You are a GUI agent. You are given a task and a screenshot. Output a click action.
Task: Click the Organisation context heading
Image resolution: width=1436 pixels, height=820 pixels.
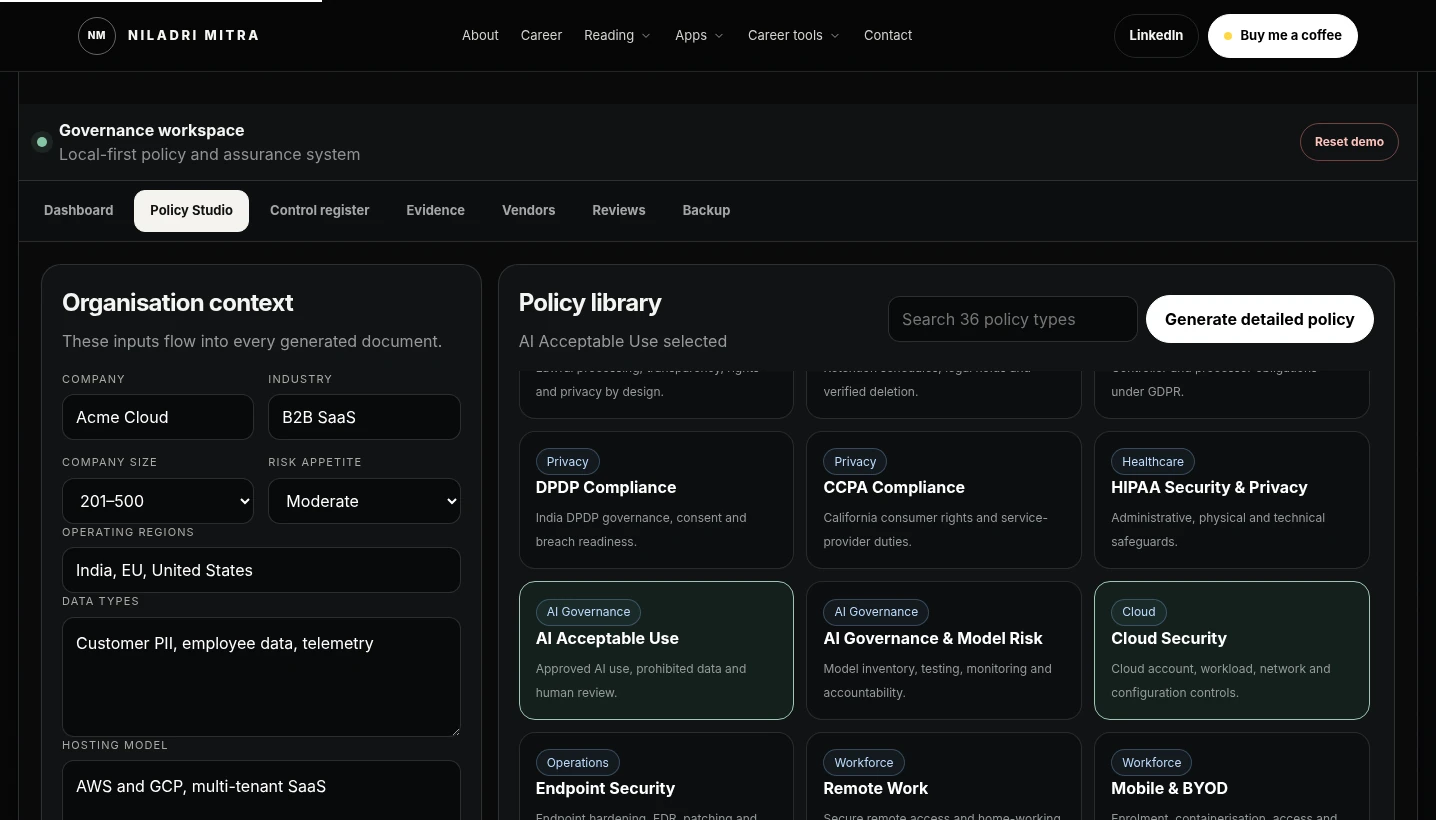[177, 302]
